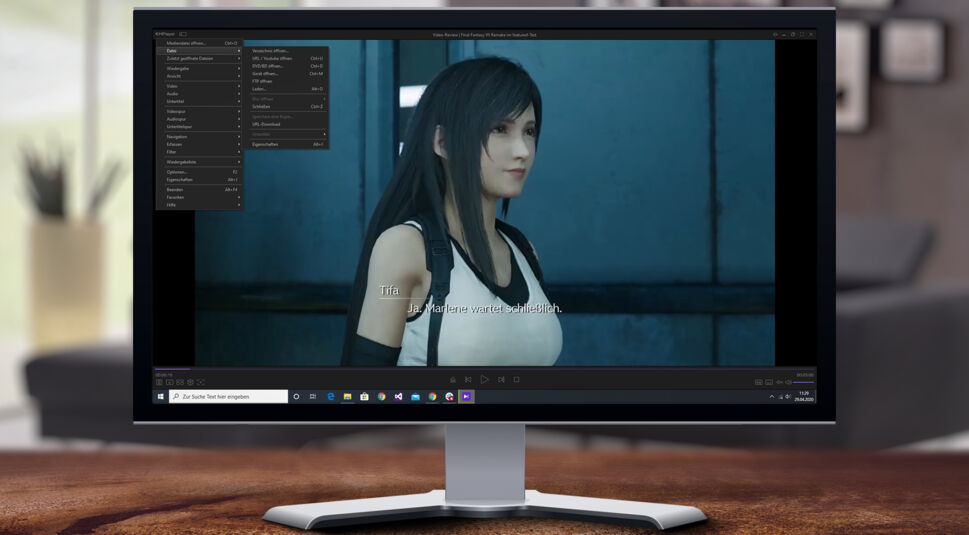Click the globe-shaped icon in bottom-left toolbar

pos(190,382)
